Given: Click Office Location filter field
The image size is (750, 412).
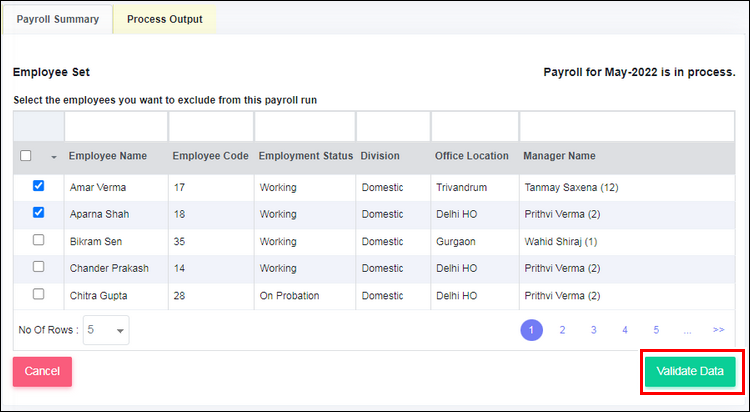Looking at the screenshot, I should click(475, 127).
